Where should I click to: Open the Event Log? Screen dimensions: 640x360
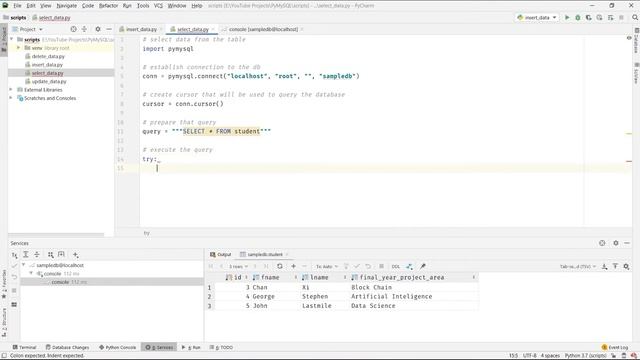tap(615, 347)
